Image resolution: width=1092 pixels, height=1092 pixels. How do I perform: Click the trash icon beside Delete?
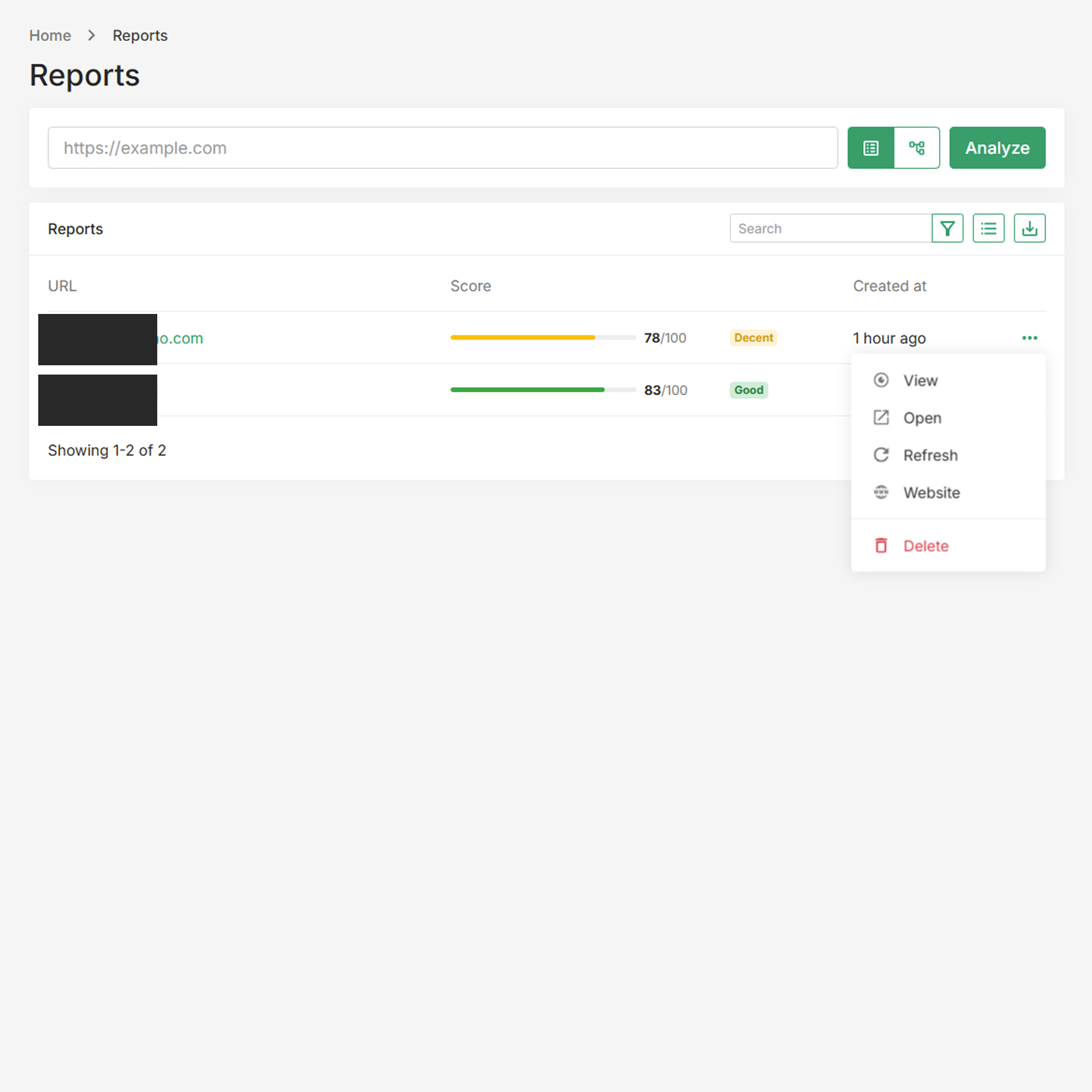[x=881, y=545]
